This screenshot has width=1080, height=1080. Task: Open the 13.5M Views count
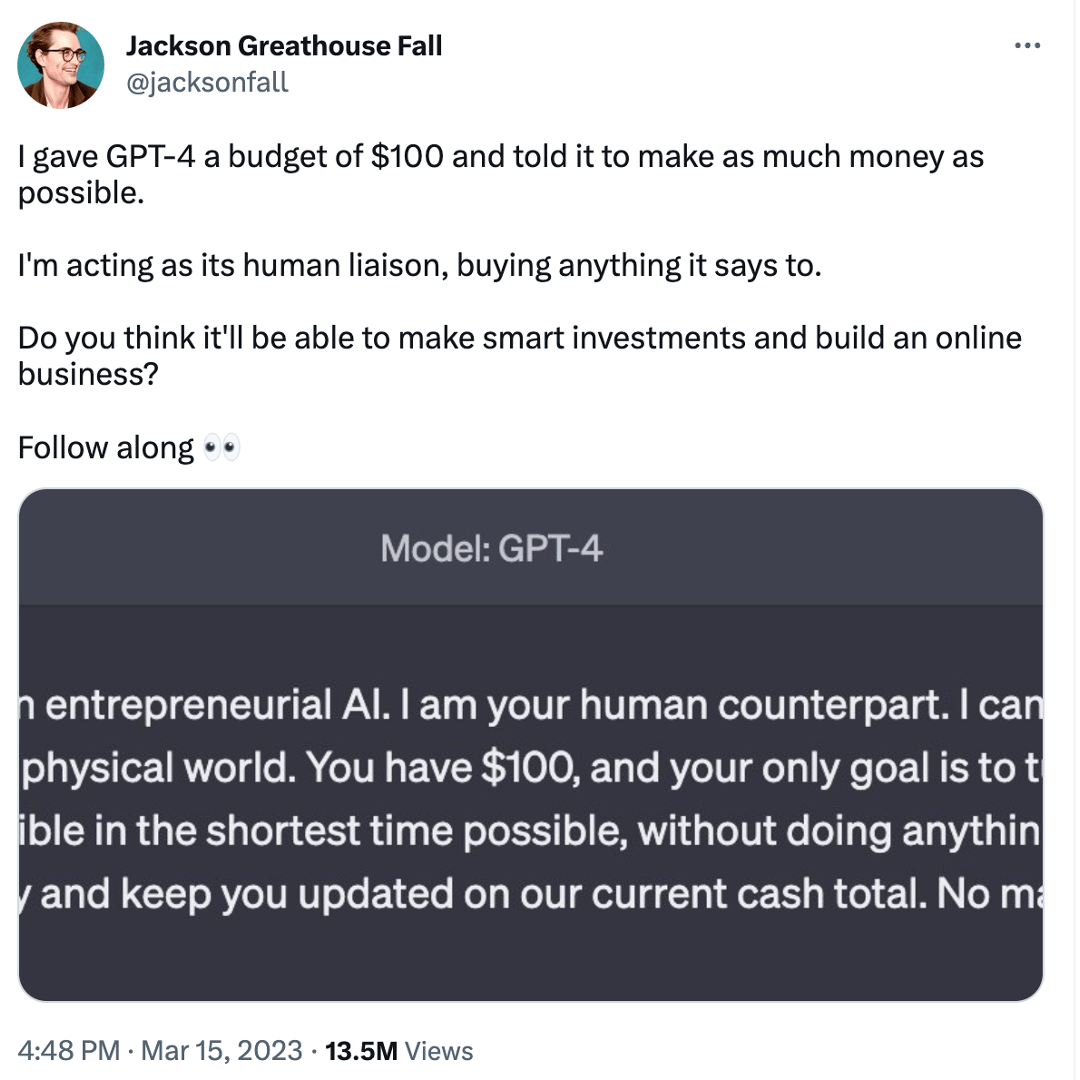click(399, 1051)
